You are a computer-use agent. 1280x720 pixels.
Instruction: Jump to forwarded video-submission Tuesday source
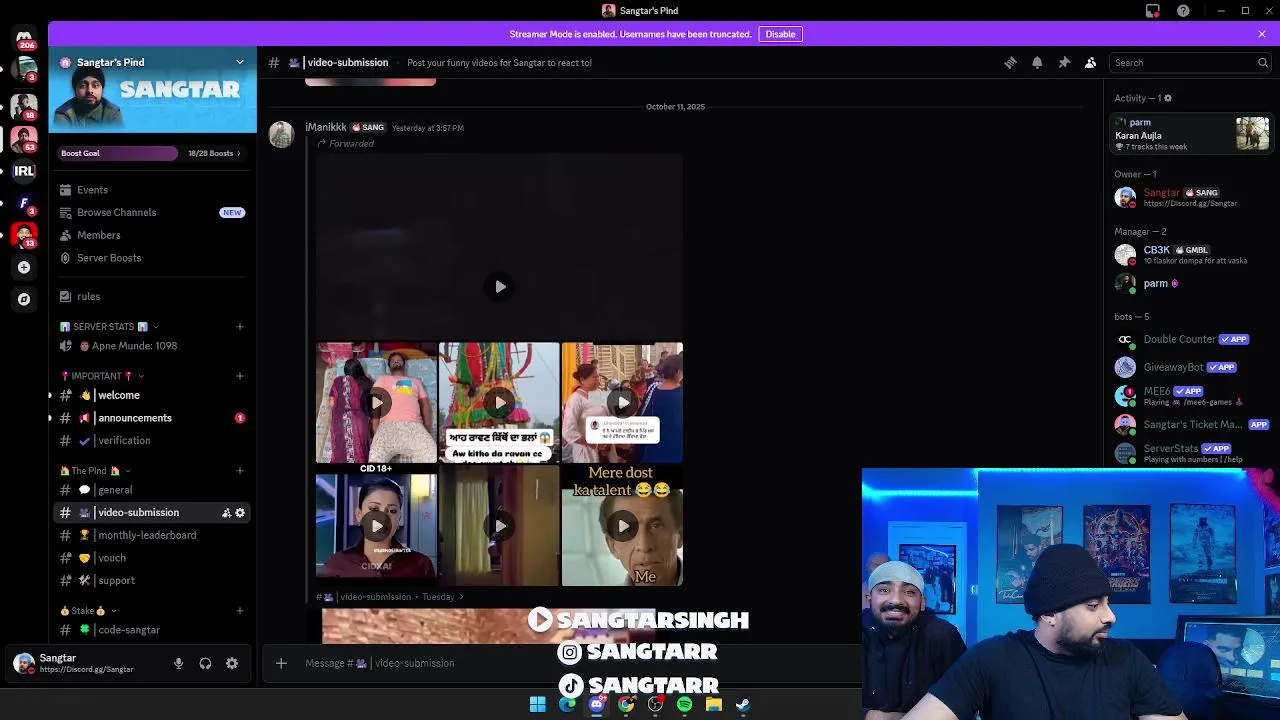pyautogui.click(x=390, y=597)
